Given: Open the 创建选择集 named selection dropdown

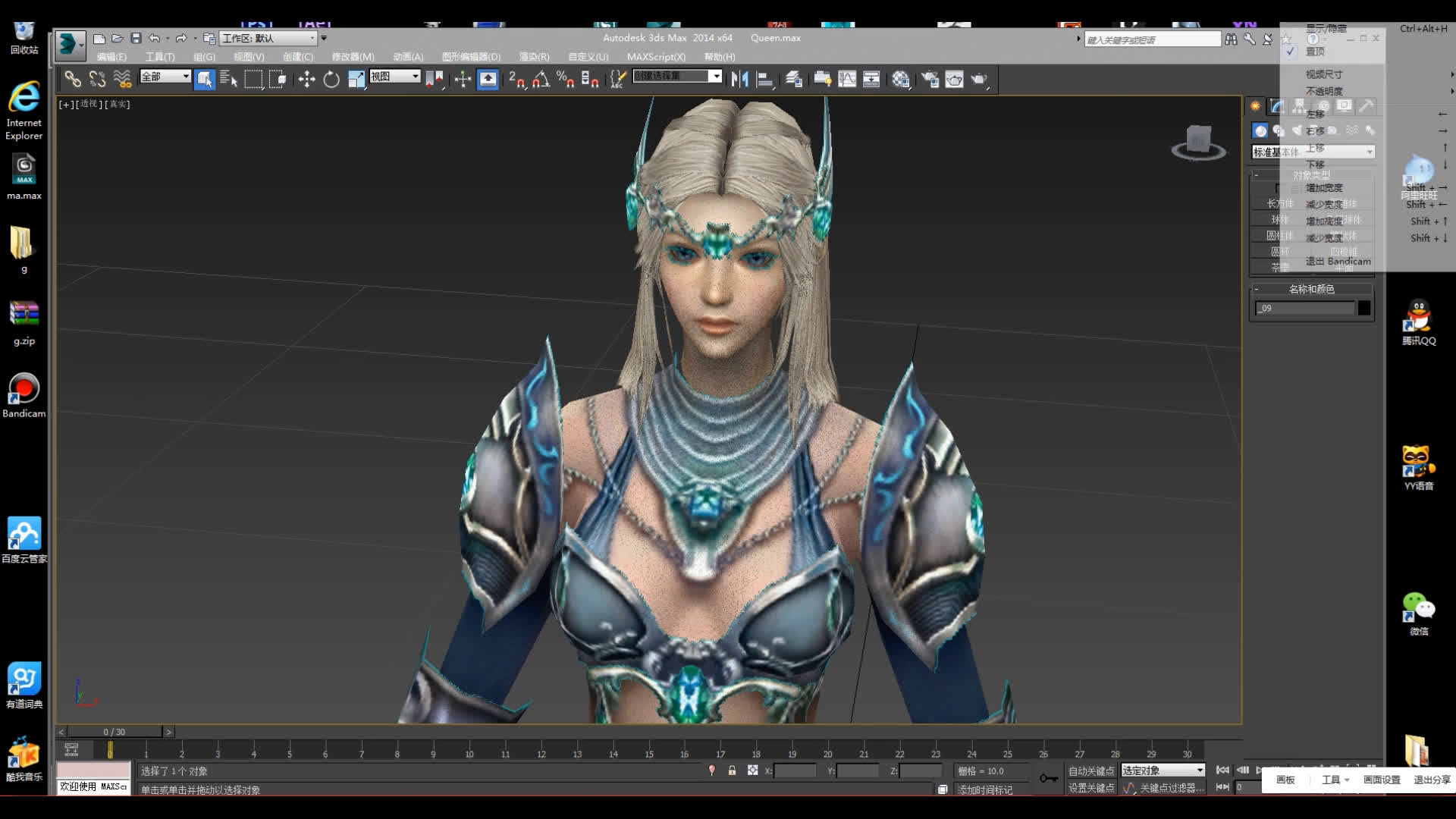Looking at the screenshot, I should pyautogui.click(x=676, y=76).
